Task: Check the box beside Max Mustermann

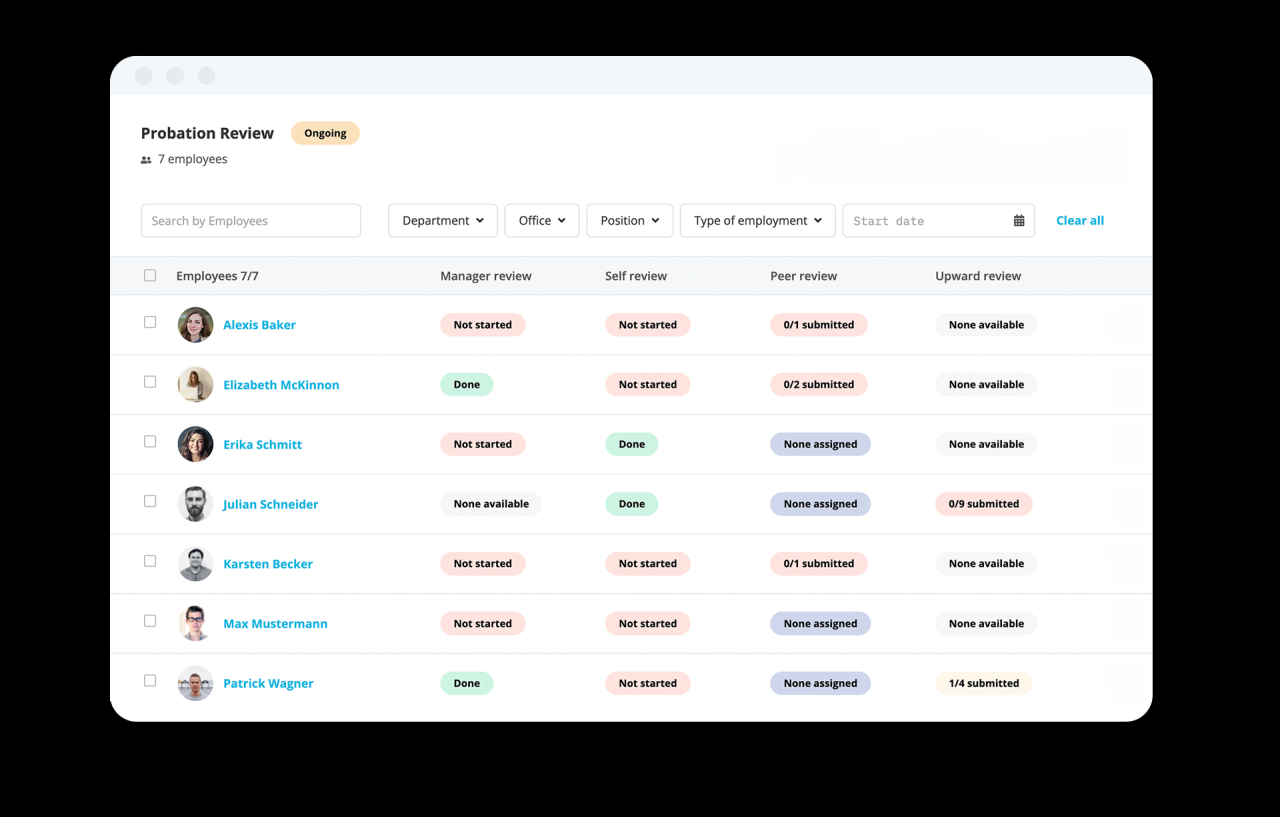Action: (x=150, y=620)
